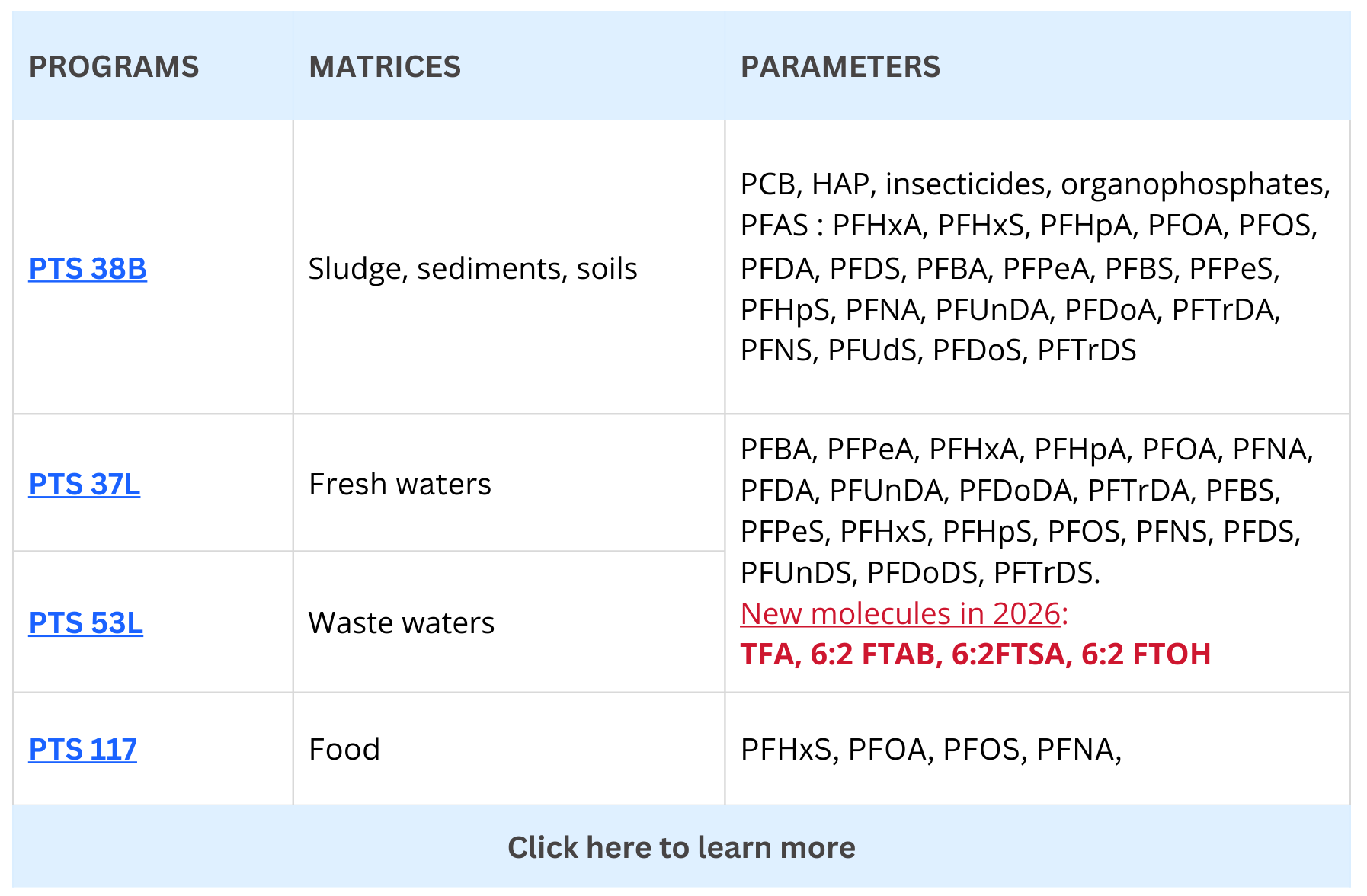
Task: Click the PARAMETERS column header
Action: click(x=840, y=67)
